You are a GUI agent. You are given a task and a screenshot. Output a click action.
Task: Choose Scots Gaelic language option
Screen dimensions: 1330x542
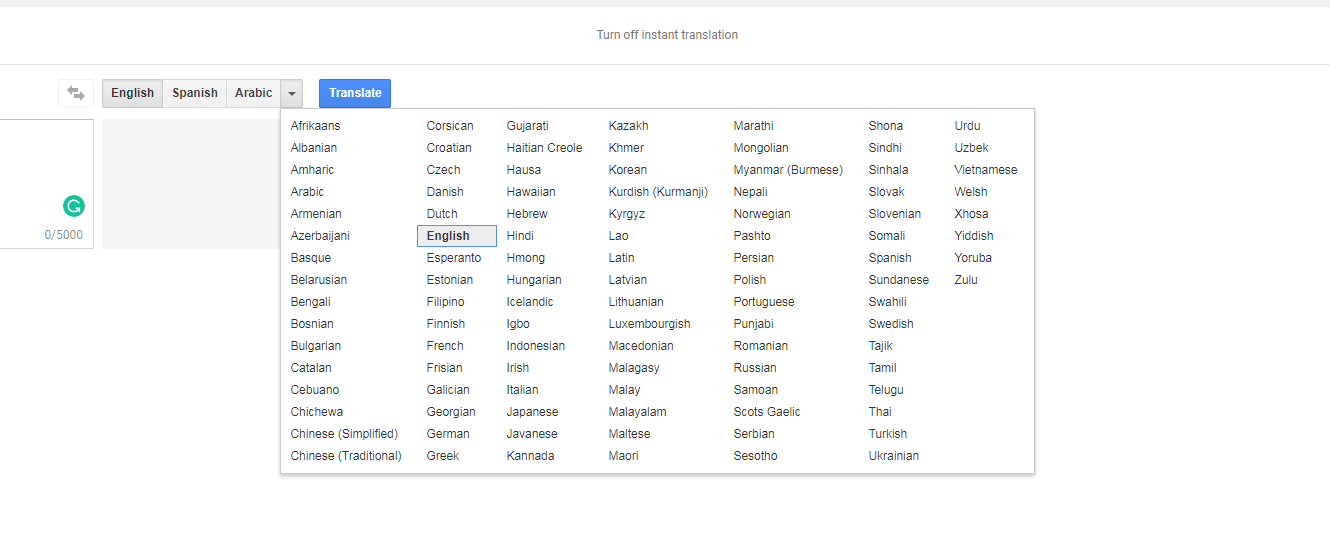(767, 412)
